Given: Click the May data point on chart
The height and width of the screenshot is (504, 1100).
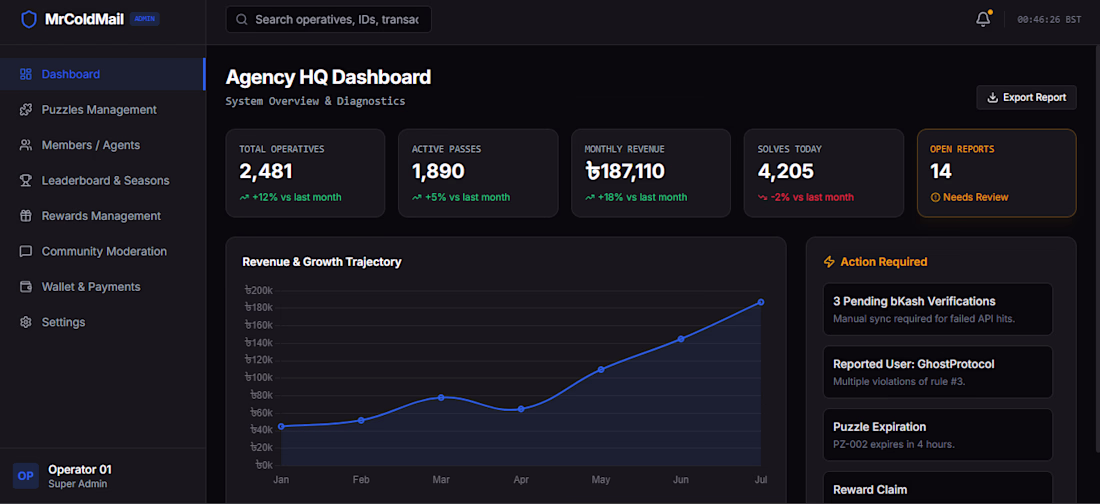Looking at the screenshot, I should [601, 369].
